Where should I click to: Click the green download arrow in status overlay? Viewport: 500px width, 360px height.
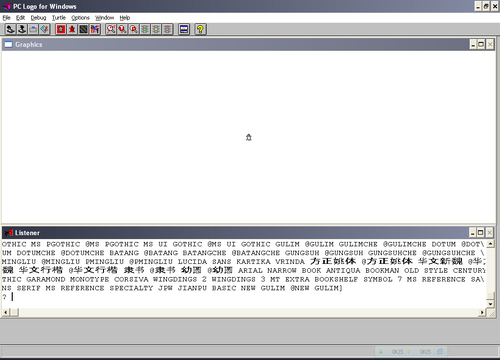click(x=381, y=351)
